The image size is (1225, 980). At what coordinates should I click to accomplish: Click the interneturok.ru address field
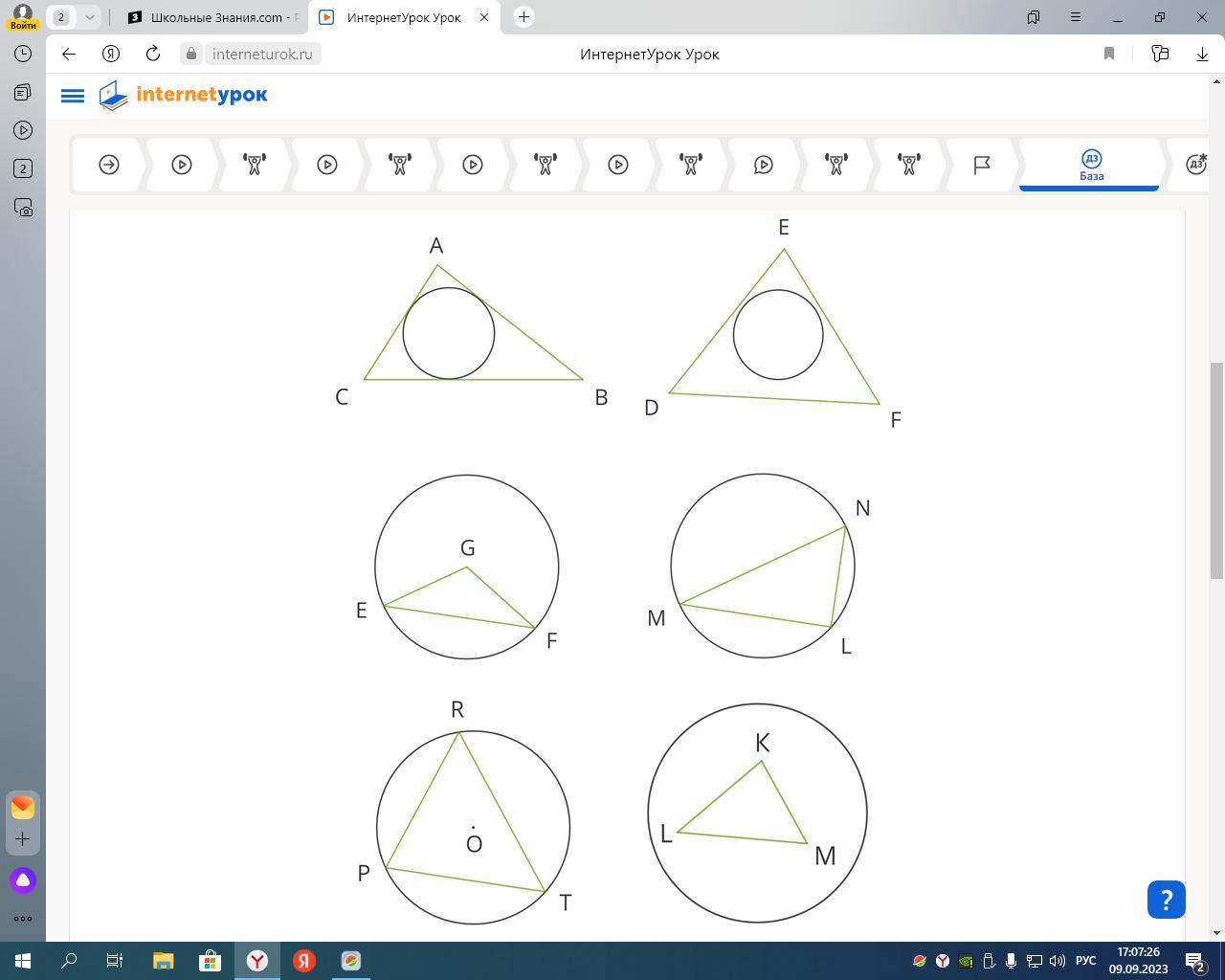[262, 54]
